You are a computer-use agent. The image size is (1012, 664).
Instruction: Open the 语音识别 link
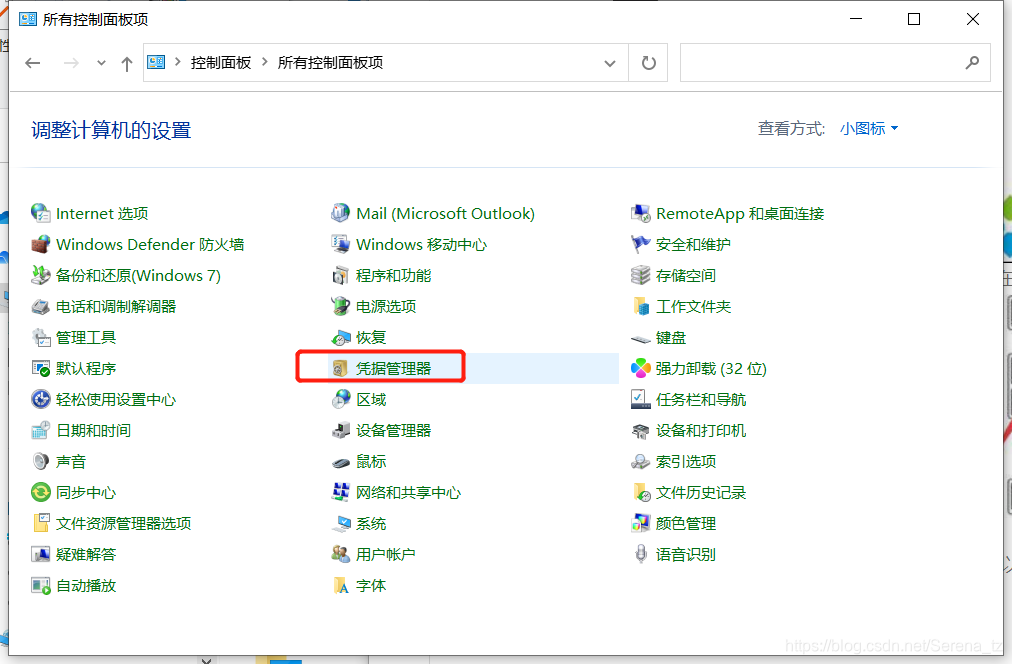coord(686,554)
